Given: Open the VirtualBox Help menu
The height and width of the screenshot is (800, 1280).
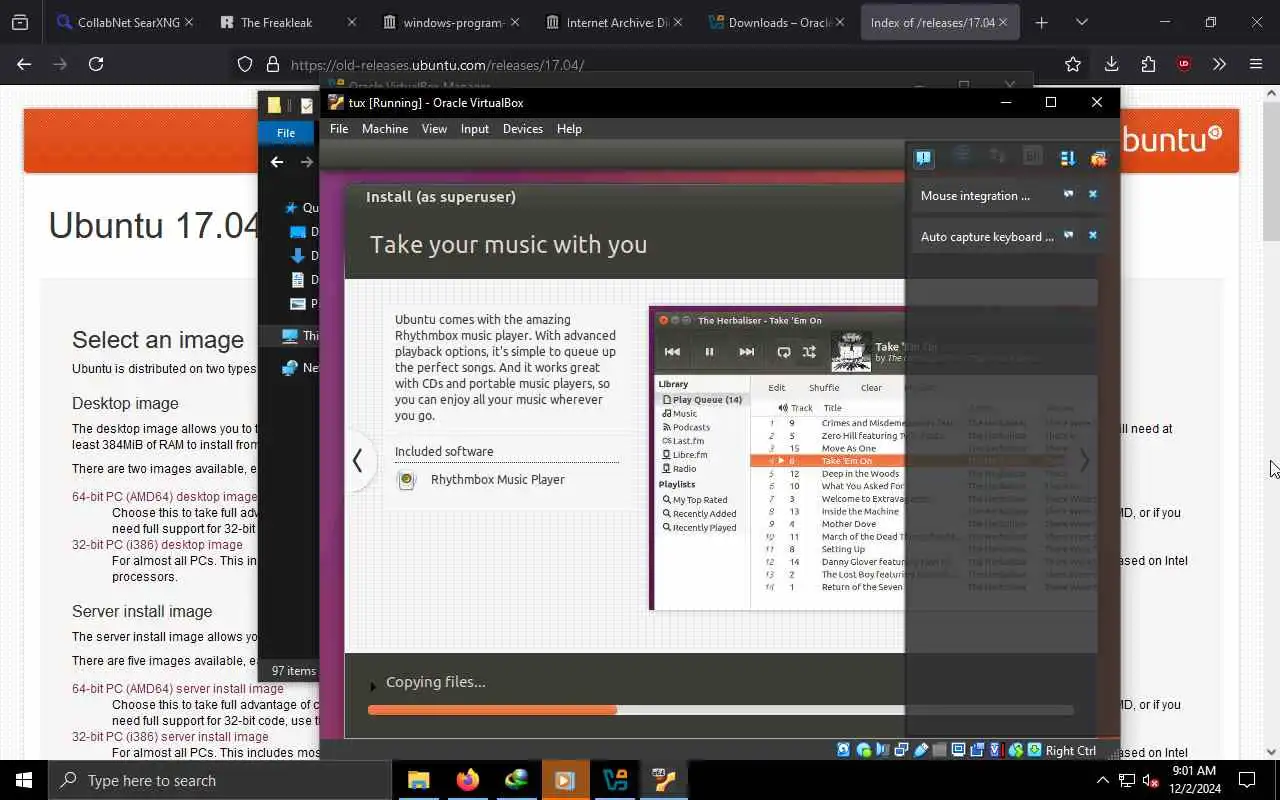Looking at the screenshot, I should [569, 129].
